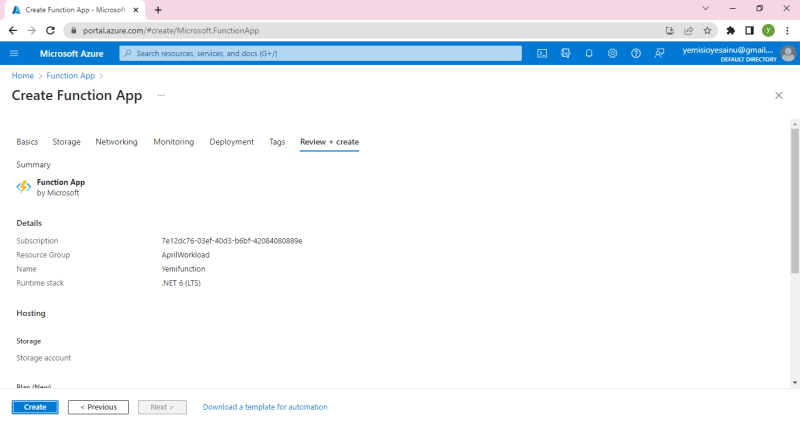The width and height of the screenshot is (800, 426).
Task: Close the Create Function App blade
Action: pyautogui.click(x=779, y=95)
